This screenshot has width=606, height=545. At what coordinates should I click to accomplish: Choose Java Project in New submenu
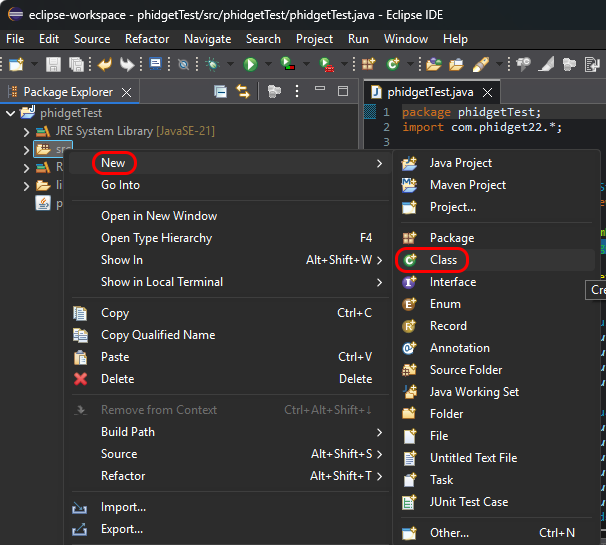coord(460,163)
